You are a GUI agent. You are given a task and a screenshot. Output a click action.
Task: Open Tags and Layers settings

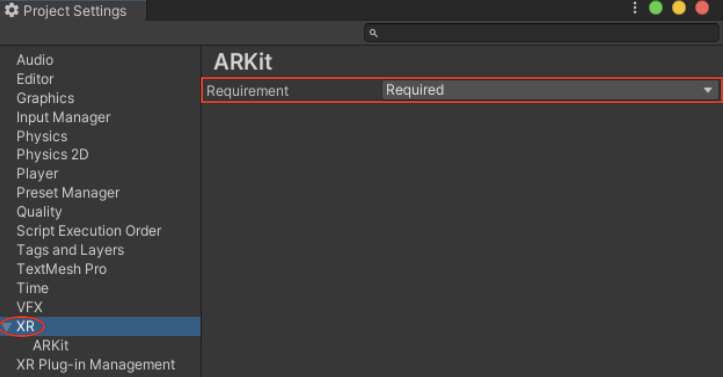pyautogui.click(x=70, y=250)
